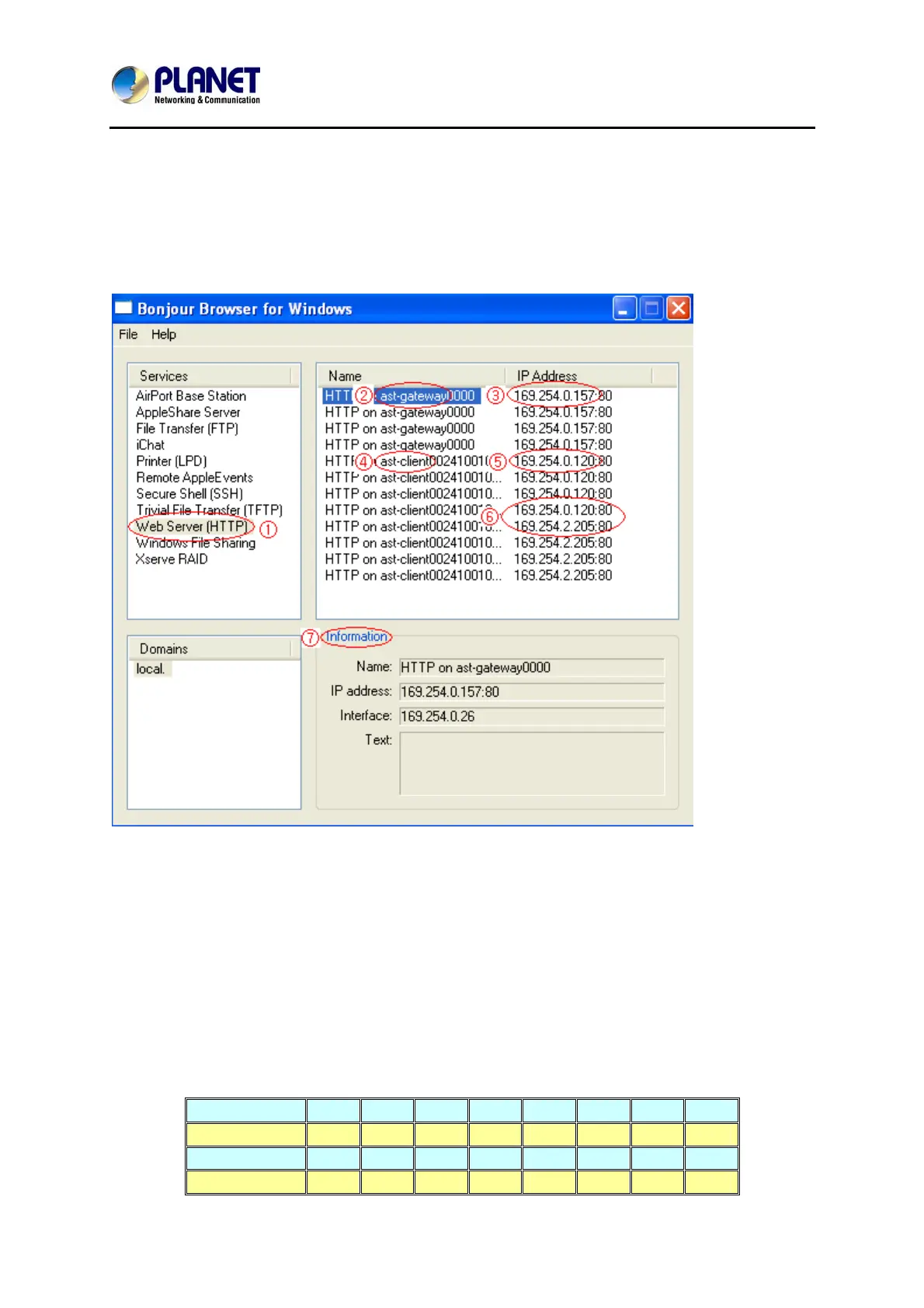The height and width of the screenshot is (1308, 924).
Task: Select Trivial File Transfer (TFTP) service
Action: pyautogui.click(x=210, y=510)
